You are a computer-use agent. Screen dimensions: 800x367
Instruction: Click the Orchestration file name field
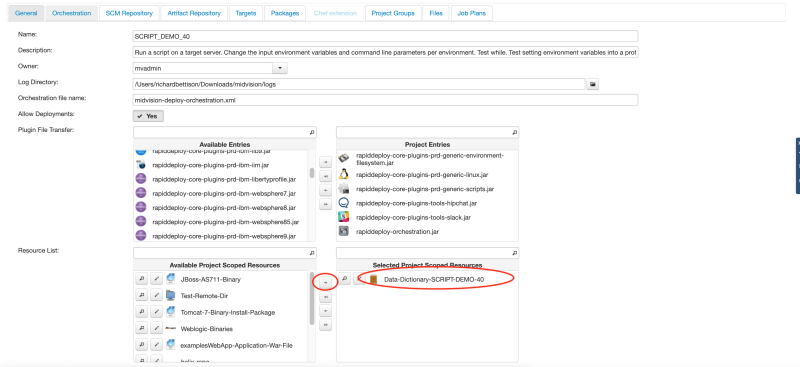point(385,100)
